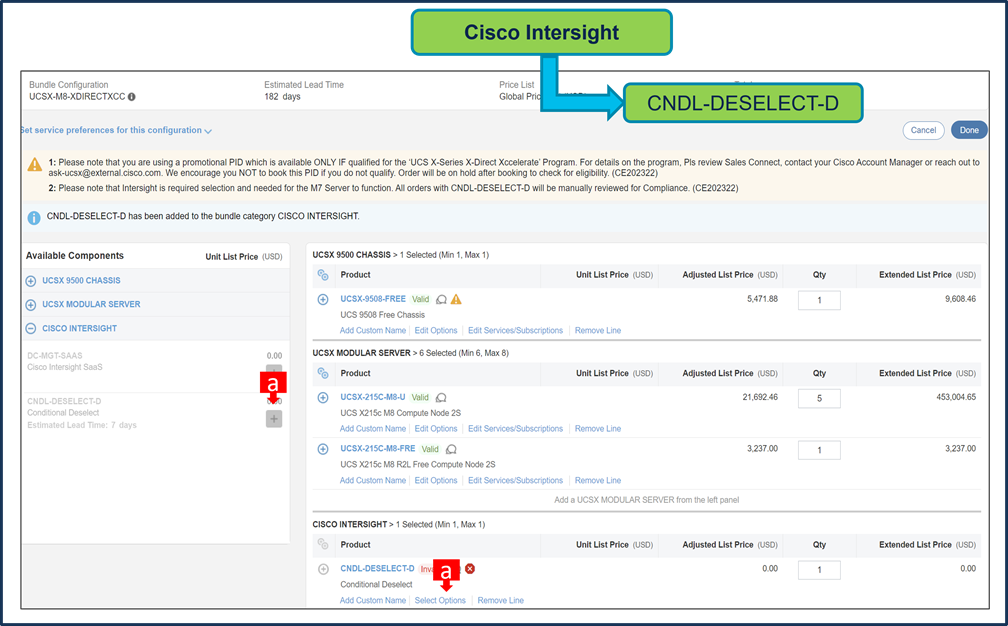Add CNDL-DESELECT-D using its plus button
This screenshot has height=626, width=1008.
pyautogui.click(x=274, y=419)
